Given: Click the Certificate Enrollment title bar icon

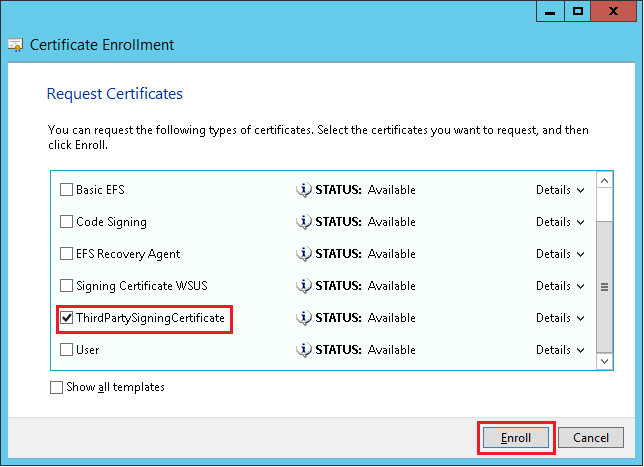Looking at the screenshot, I should coord(16,45).
